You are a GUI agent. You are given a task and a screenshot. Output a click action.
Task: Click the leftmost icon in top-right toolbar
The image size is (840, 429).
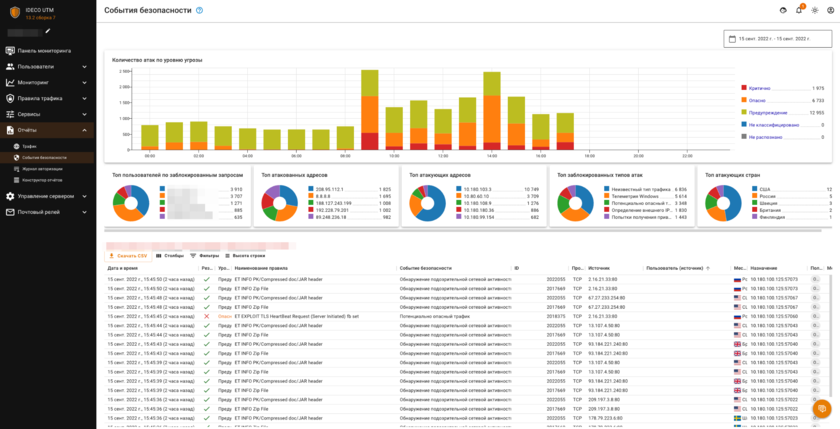[x=783, y=10]
